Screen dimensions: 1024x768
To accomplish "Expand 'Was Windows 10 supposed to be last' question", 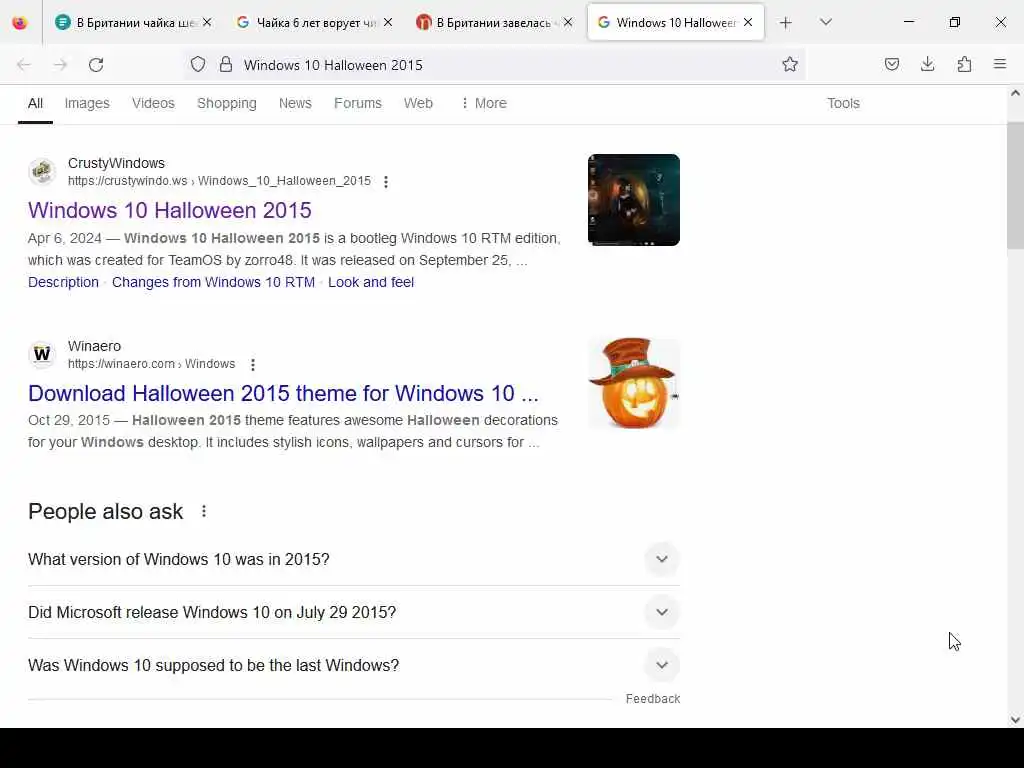I will 354,665.
